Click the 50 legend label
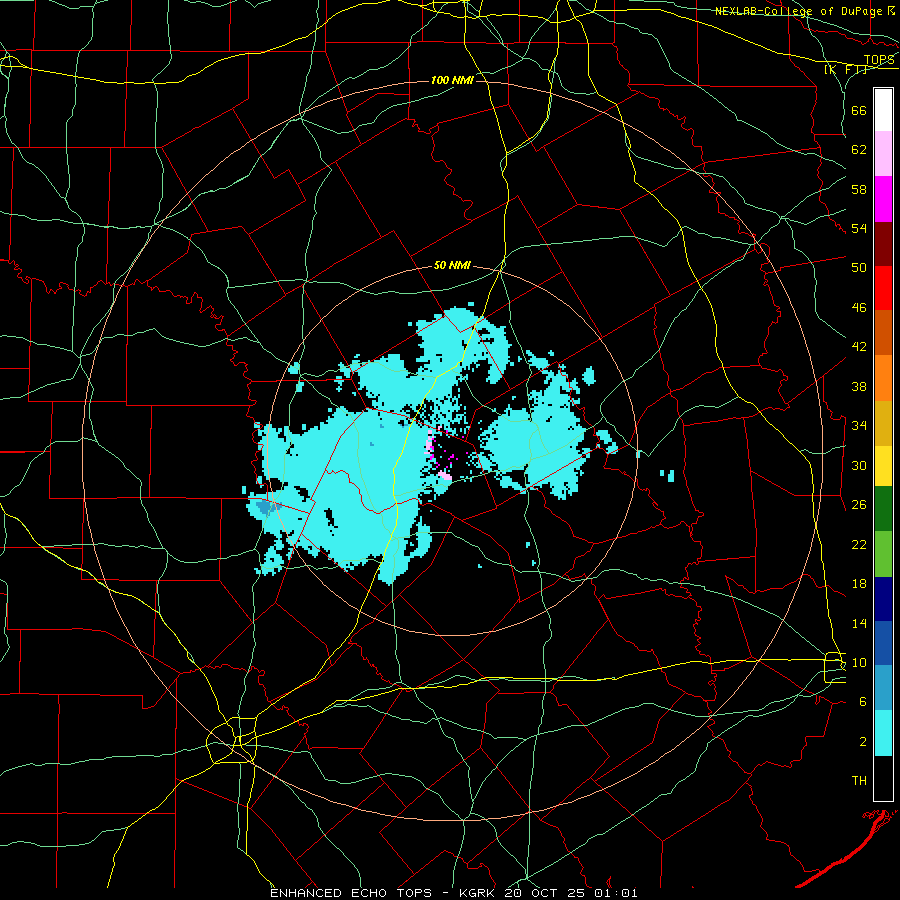 pyautogui.click(x=859, y=268)
